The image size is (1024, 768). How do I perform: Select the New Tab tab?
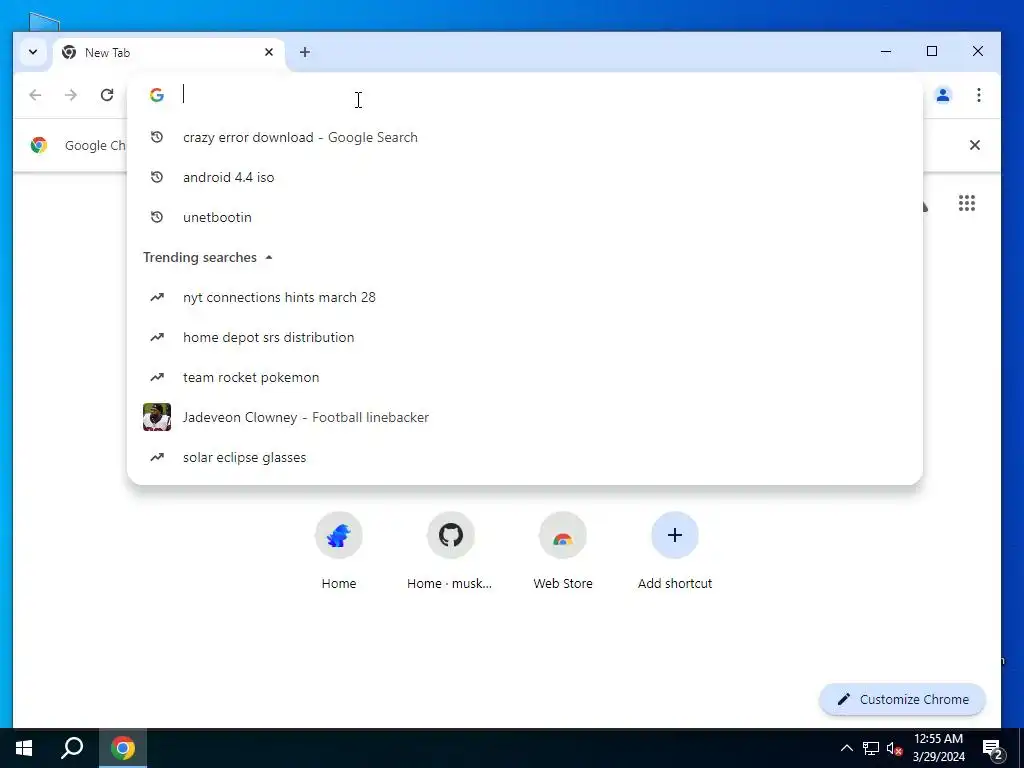(x=168, y=52)
